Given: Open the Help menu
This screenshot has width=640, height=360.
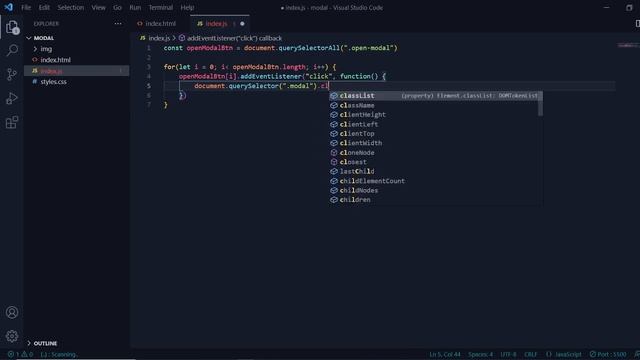Looking at the screenshot, I should coord(187,7).
